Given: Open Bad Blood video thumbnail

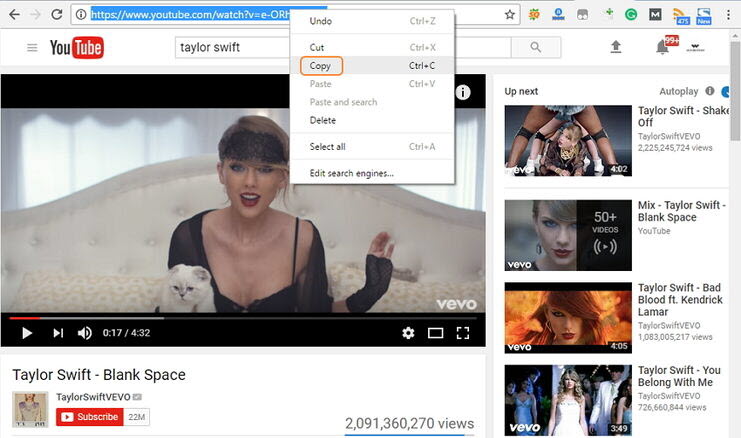Looking at the screenshot, I should [568, 318].
